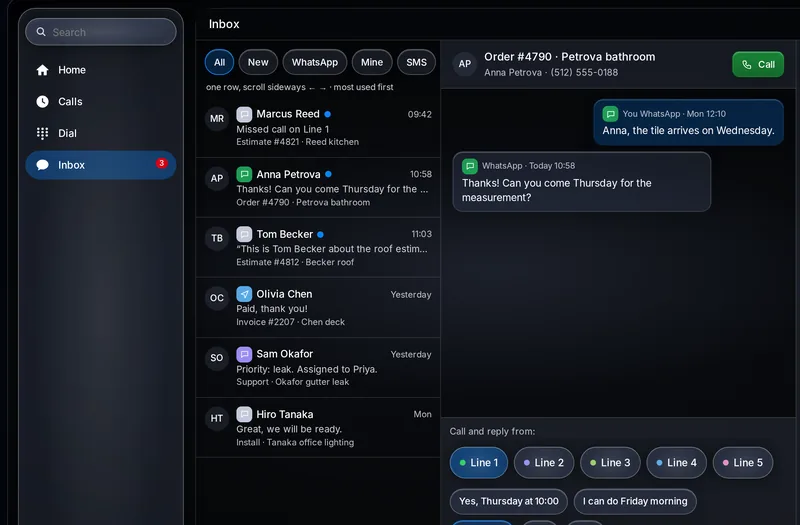Click unread blue dot next to Marcus Reed
800x525 pixels.
point(328,114)
